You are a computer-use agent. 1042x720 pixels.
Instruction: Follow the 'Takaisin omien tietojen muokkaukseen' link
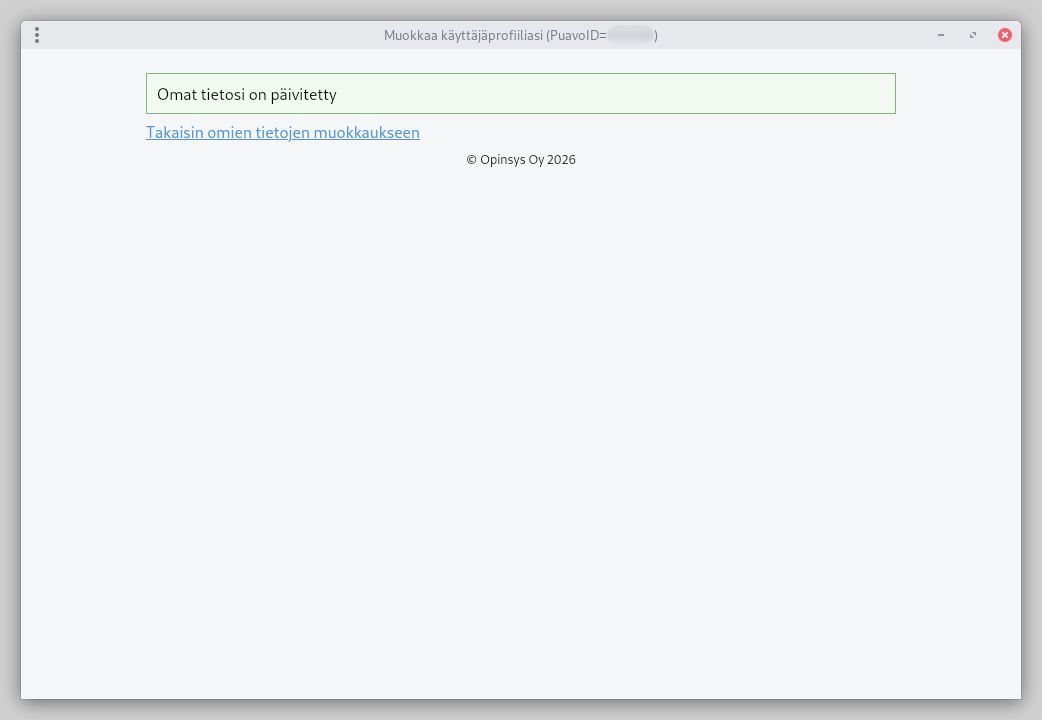click(x=282, y=132)
